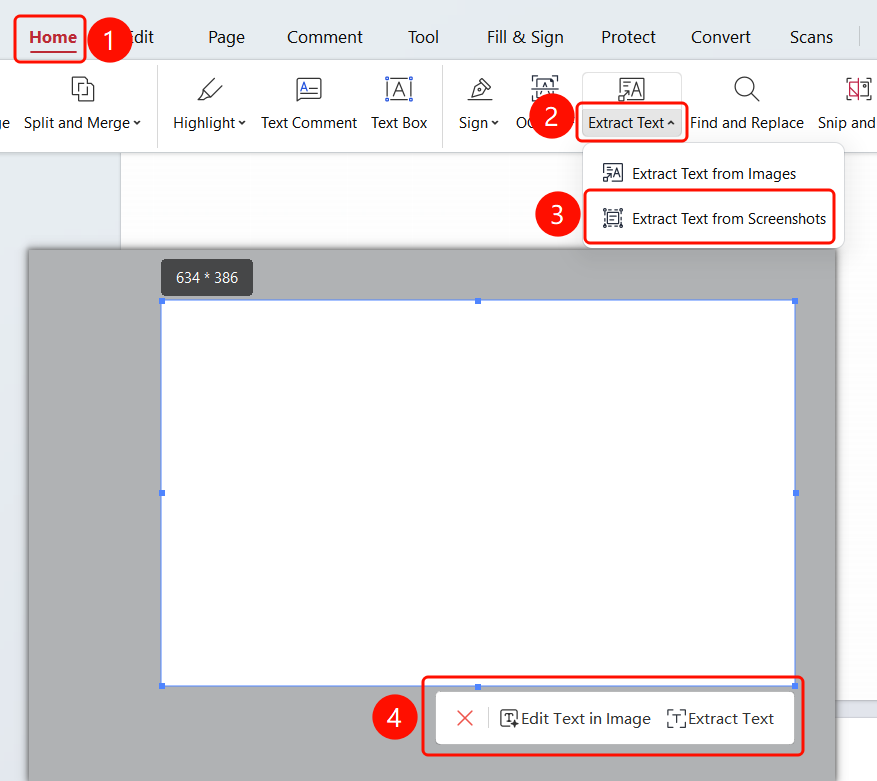The height and width of the screenshot is (781, 877).
Task: Click the left-middle selection handle
Action: point(162,493)
